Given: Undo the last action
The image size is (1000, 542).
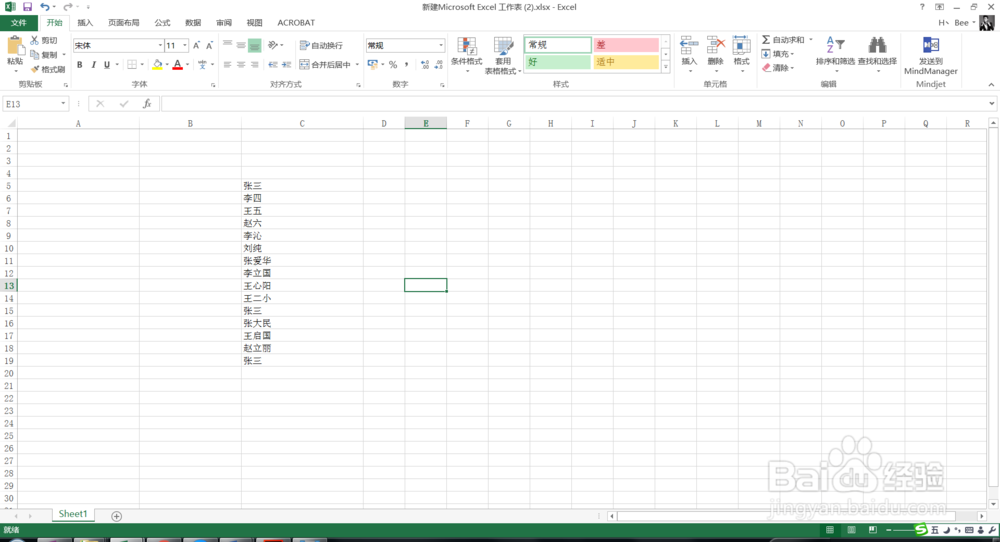Looking at the screenshot, I should click(x=44, y=7).
